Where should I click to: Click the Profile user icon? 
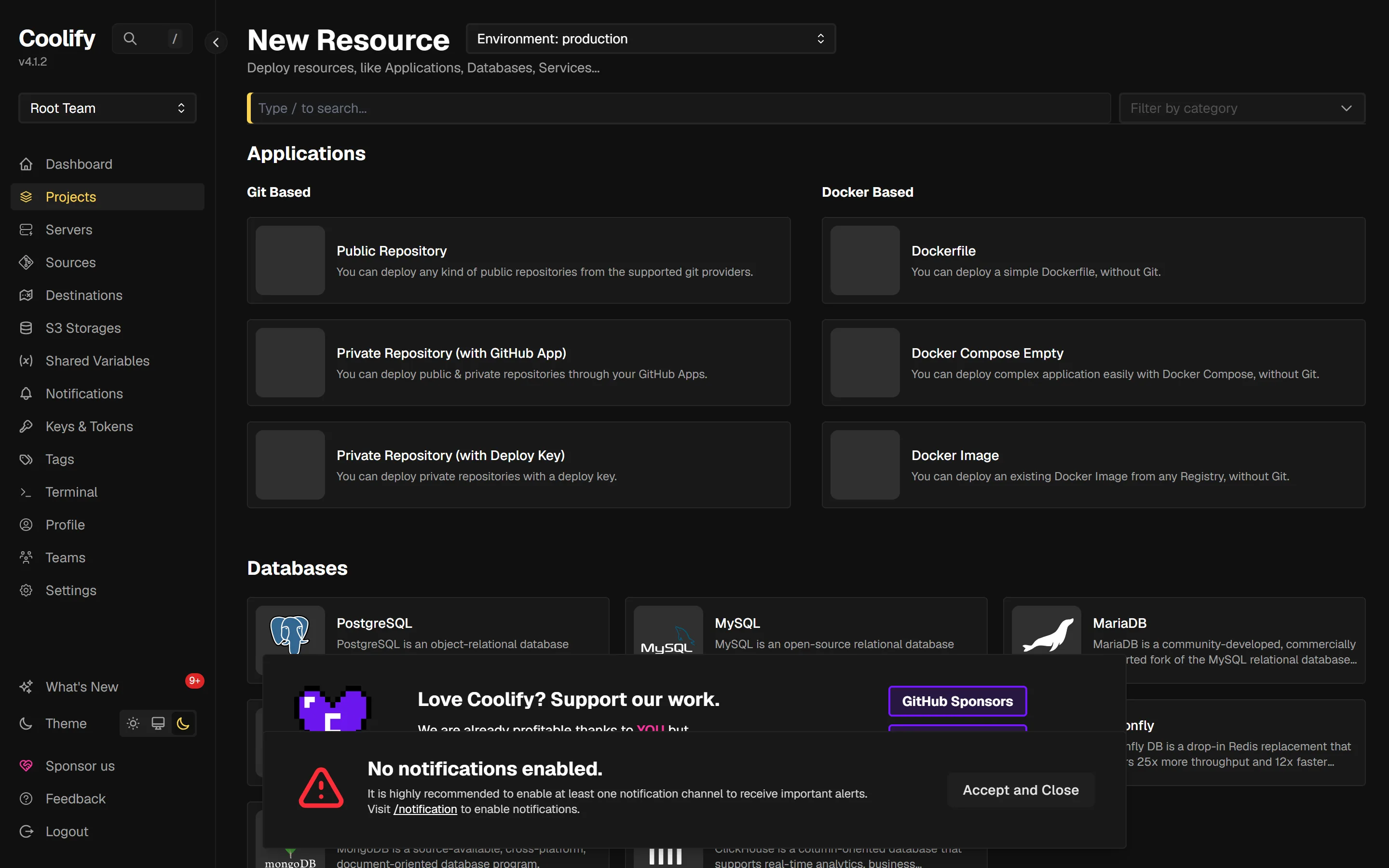click(x=26, y=525)
